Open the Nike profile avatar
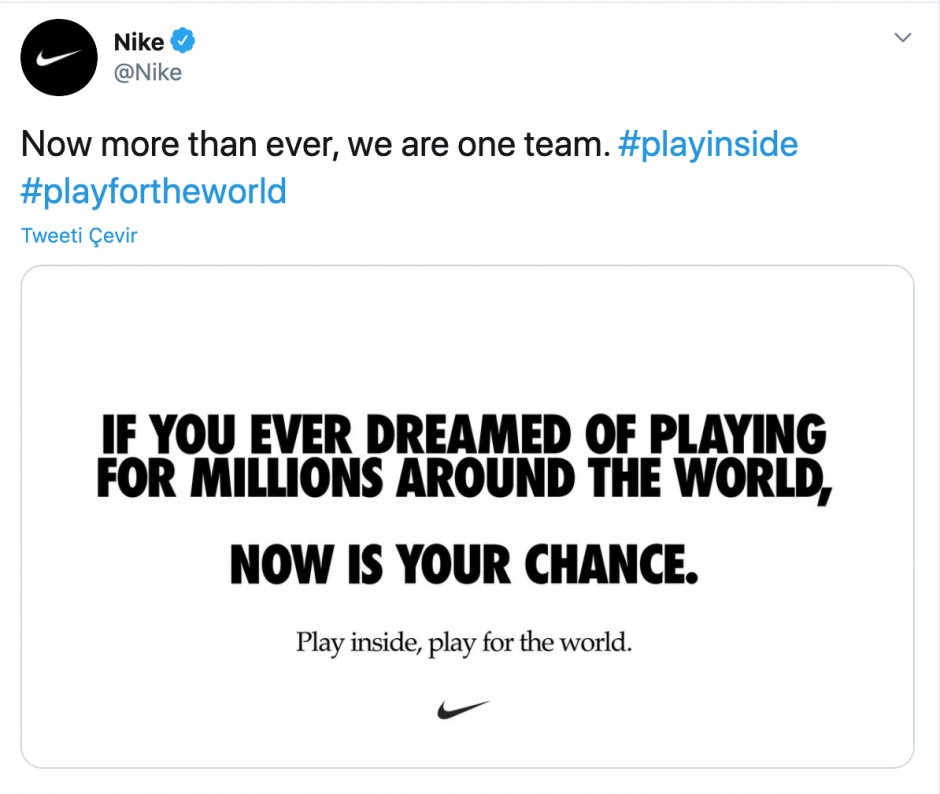This screenshot has width=940, height=794. point(59,58)
